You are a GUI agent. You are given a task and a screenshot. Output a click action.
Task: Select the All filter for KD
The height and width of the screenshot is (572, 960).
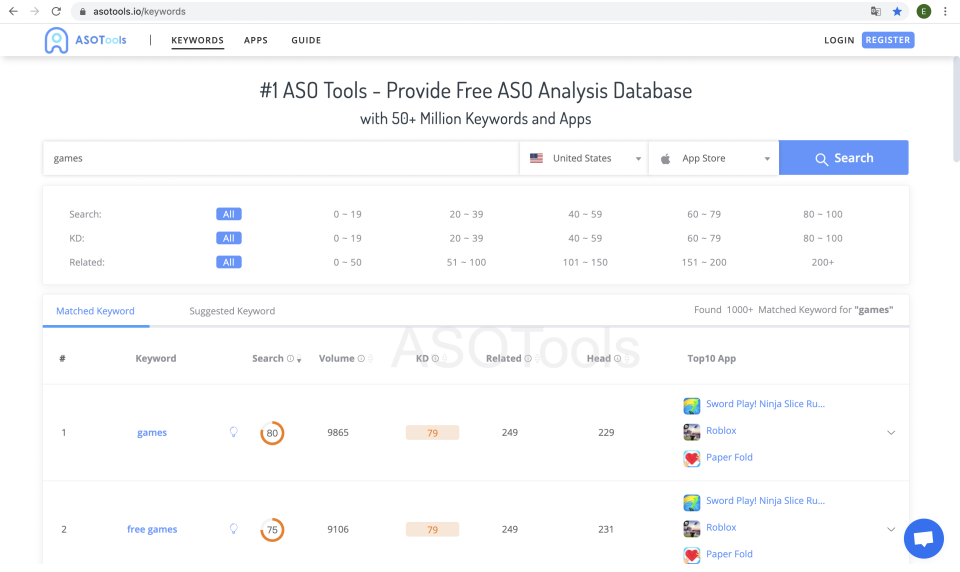tap(229, 238)
